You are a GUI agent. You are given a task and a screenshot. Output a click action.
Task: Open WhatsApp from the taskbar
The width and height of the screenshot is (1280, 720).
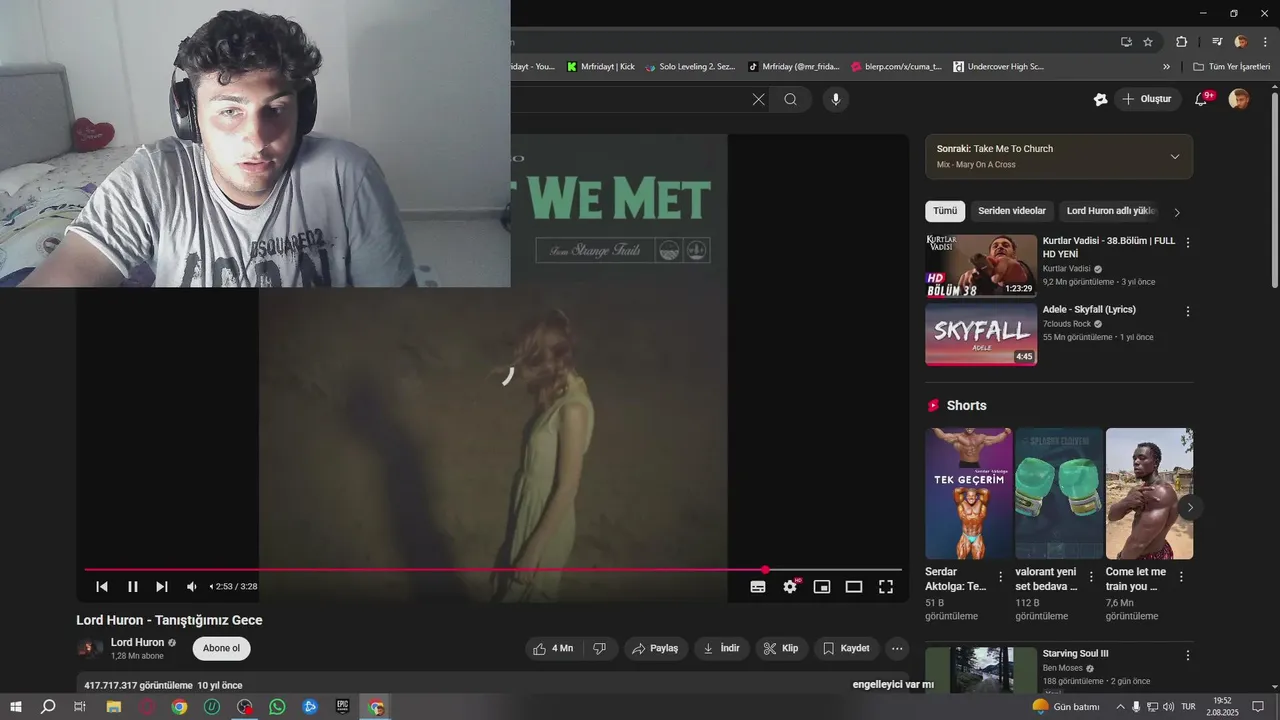(x=277, y=707)
